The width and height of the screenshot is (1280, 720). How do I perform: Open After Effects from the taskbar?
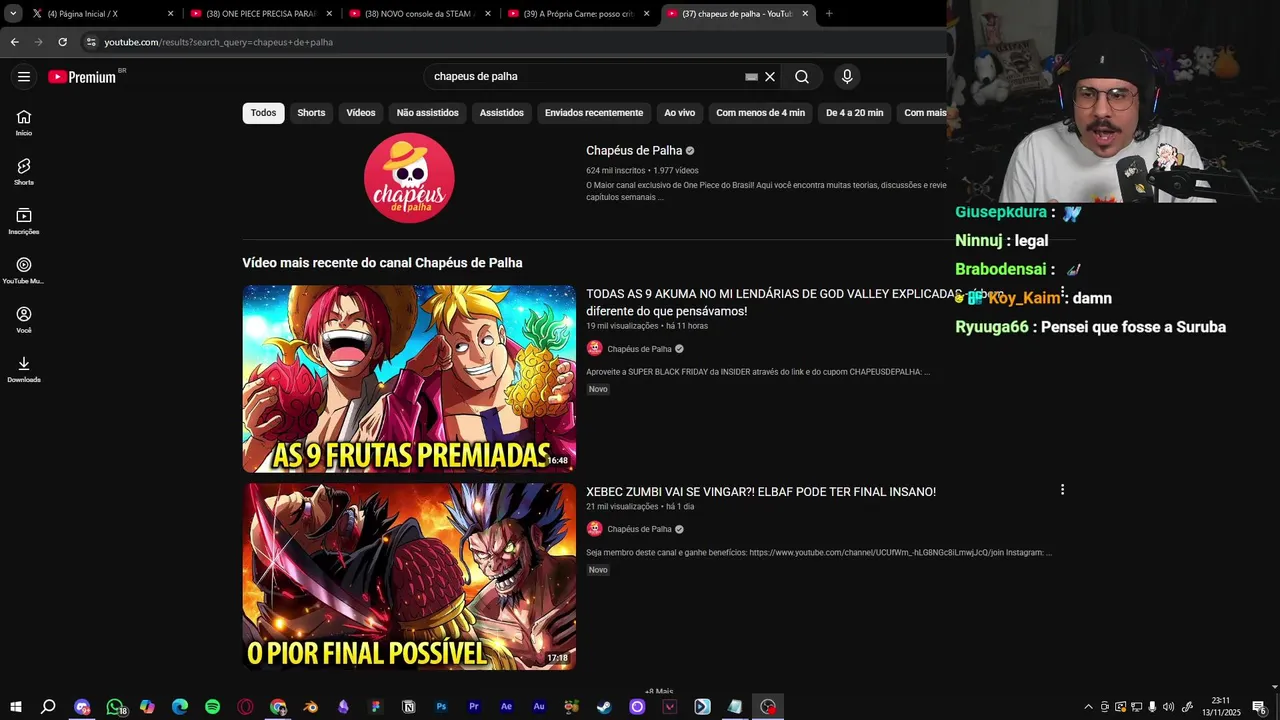506,707
